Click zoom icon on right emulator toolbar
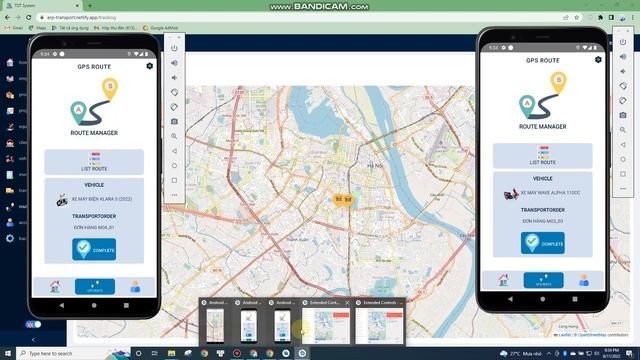Screen dimensions: 640x360 623,130
